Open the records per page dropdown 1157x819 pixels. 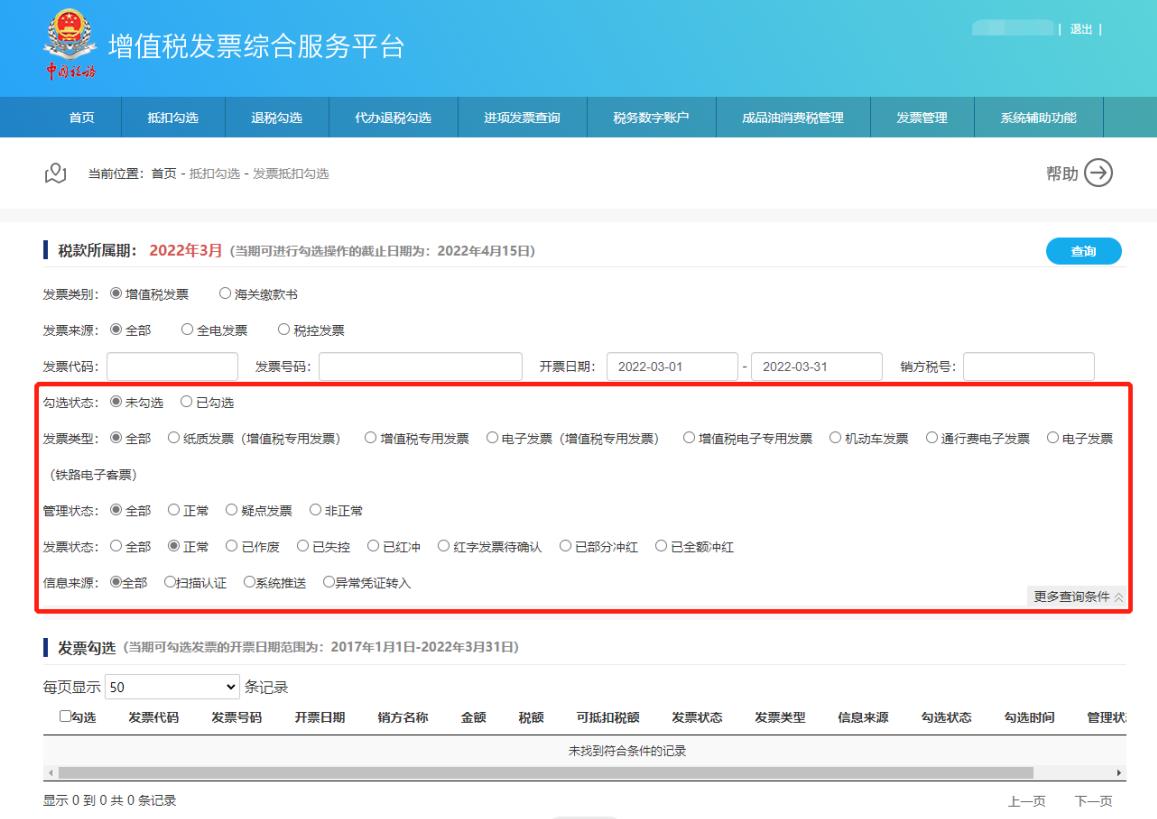tap(172, 688)
